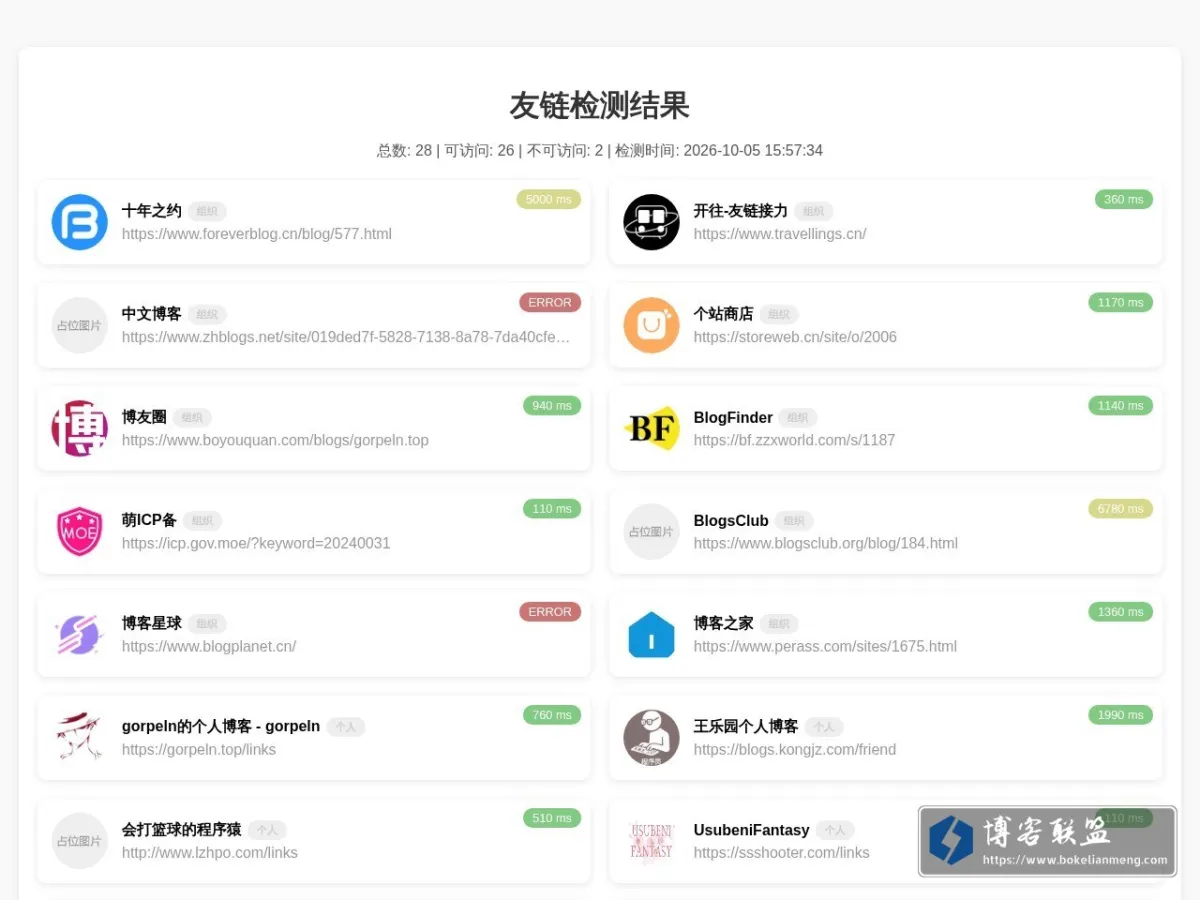Click the ERROR badge on 博客星球
The width and height of the screenshot is (1200, 900).
pos(550,611)
